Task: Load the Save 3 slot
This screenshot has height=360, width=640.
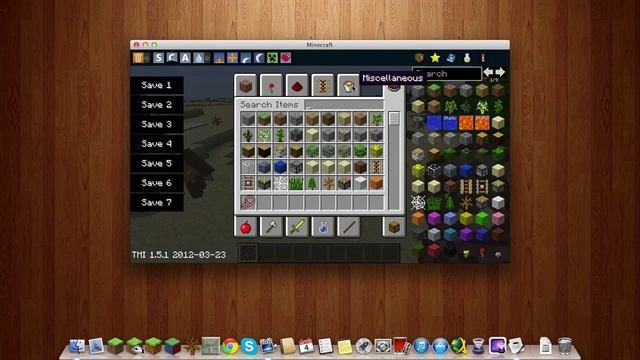Action: click(x=157, y=124)
